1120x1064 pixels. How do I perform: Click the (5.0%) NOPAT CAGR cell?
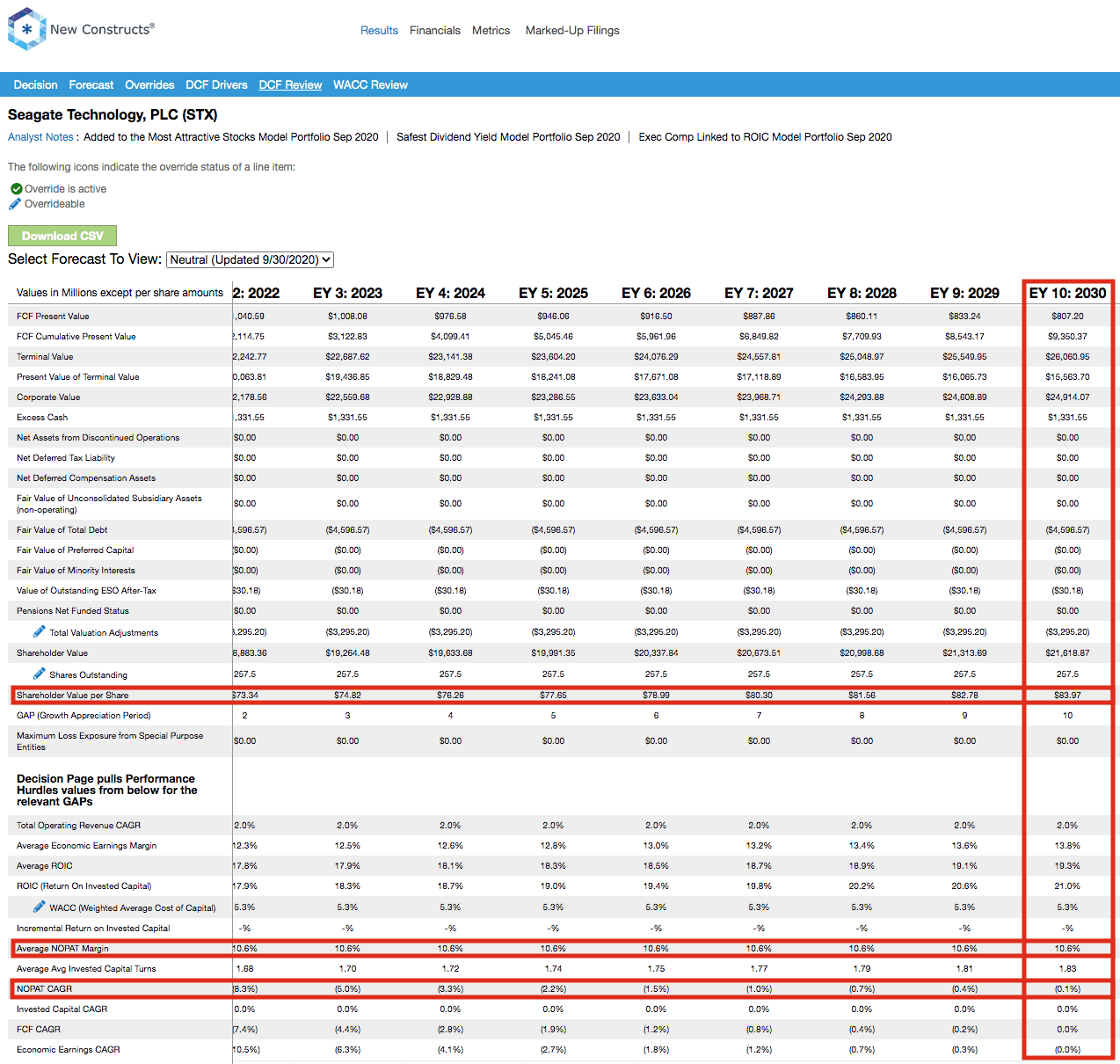(x=347, y=988)
